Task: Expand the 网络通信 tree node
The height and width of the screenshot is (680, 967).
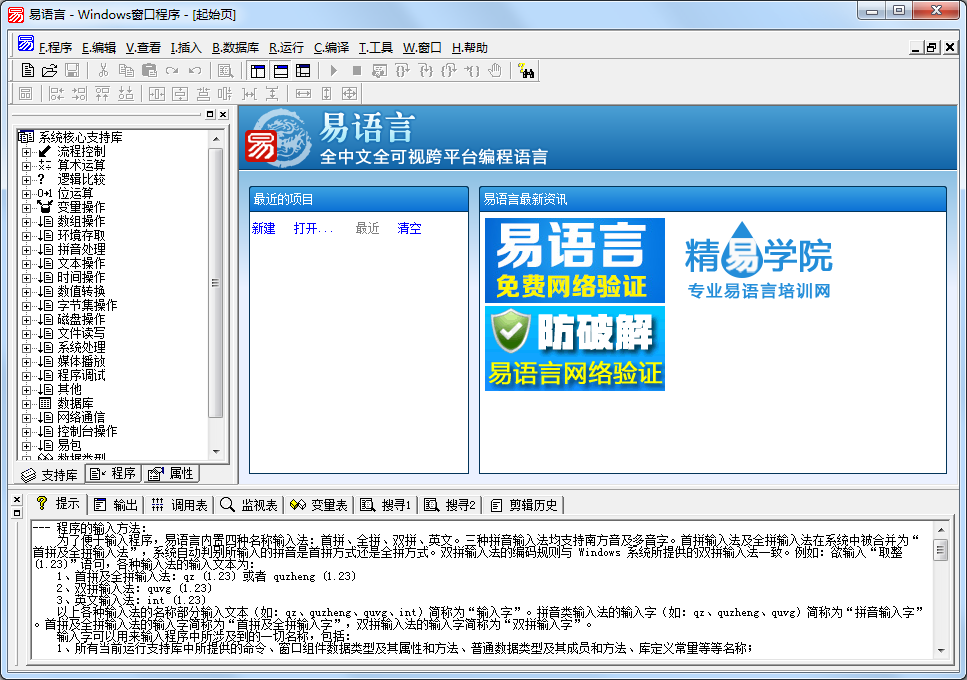Action: pyautogui.click(x=26, y=418)
